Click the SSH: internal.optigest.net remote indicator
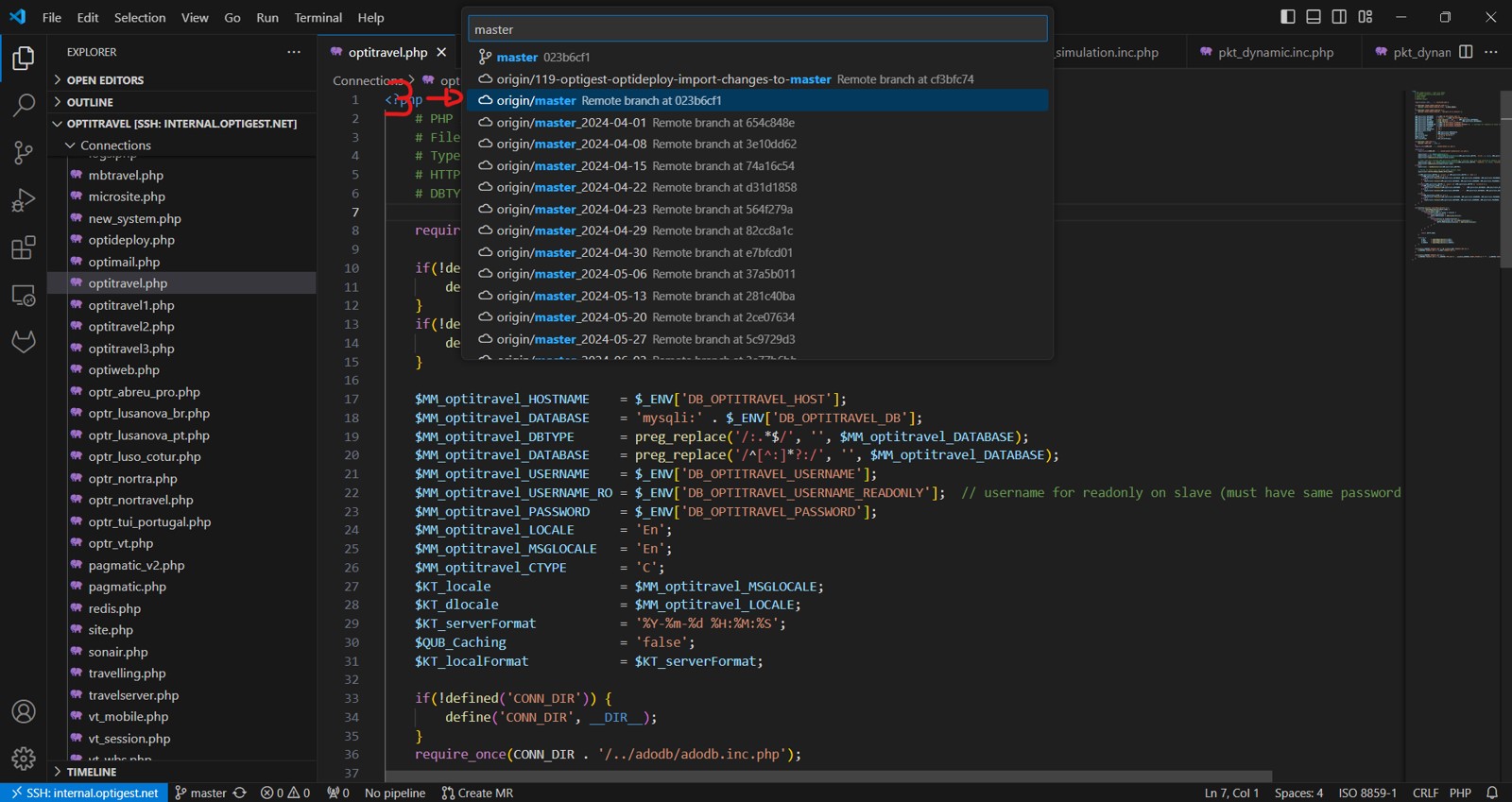This screenshot has width=1512, height=802. tap(84, 793)
